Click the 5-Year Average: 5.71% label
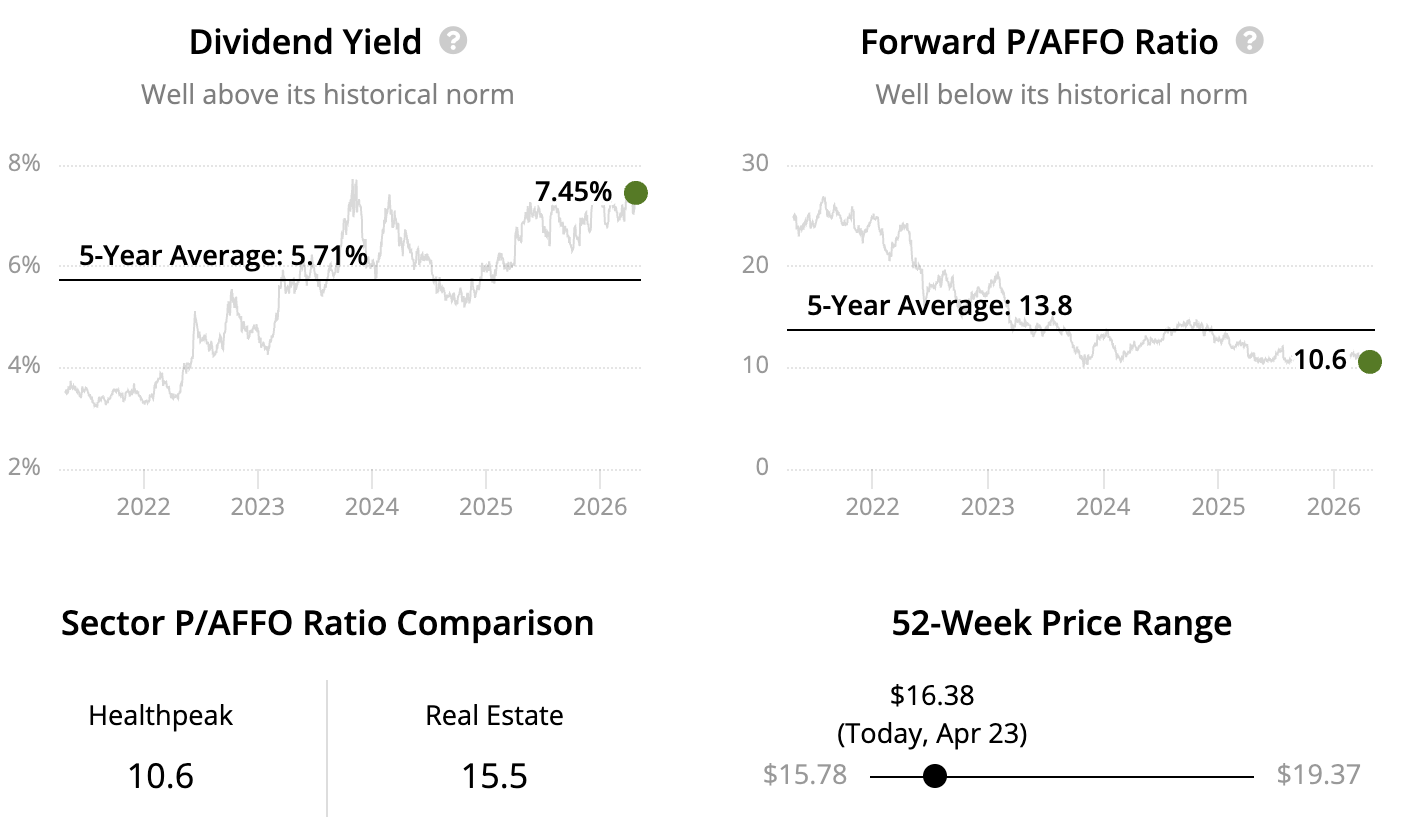 coord(223,257)
